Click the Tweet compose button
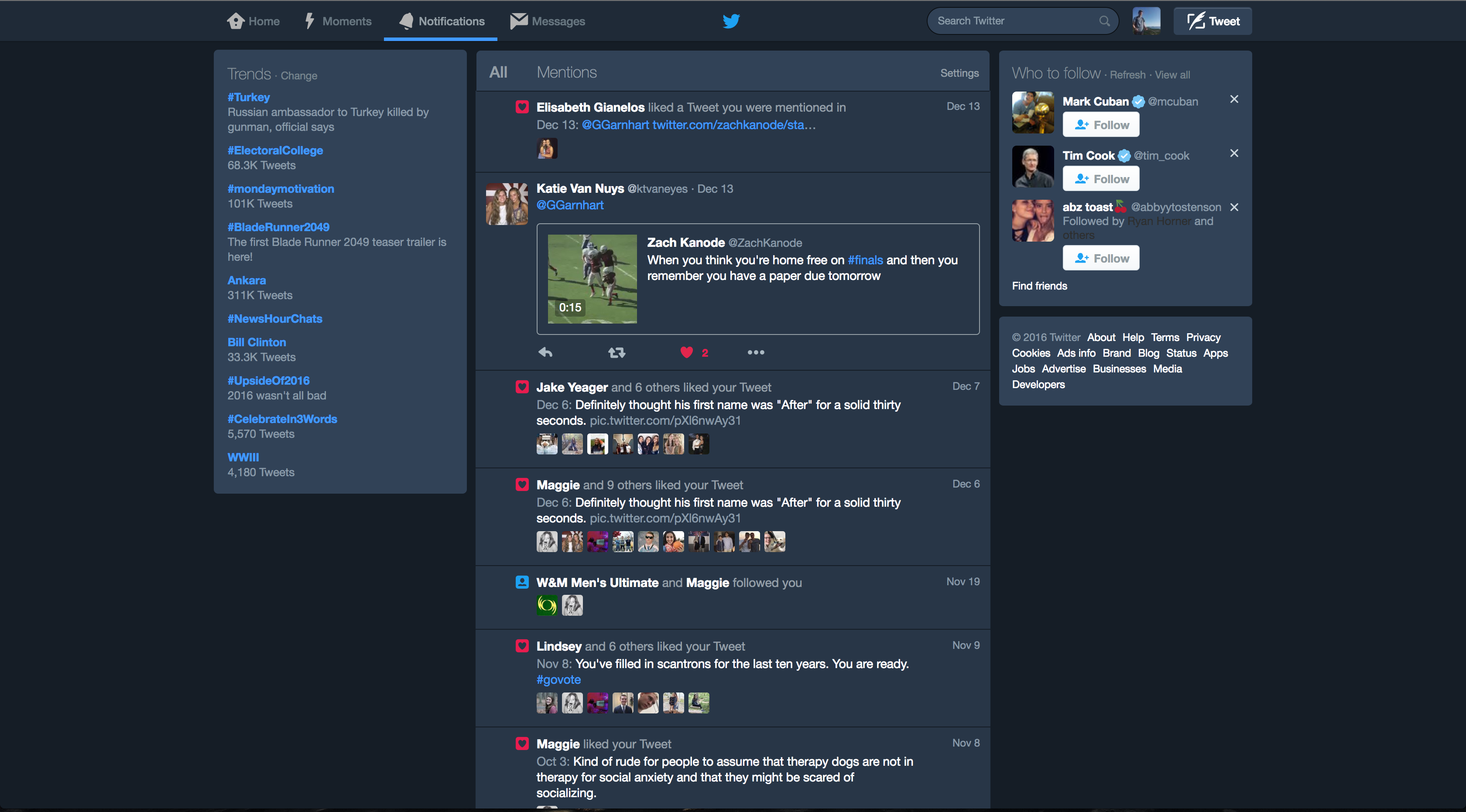 point(1212,21)
